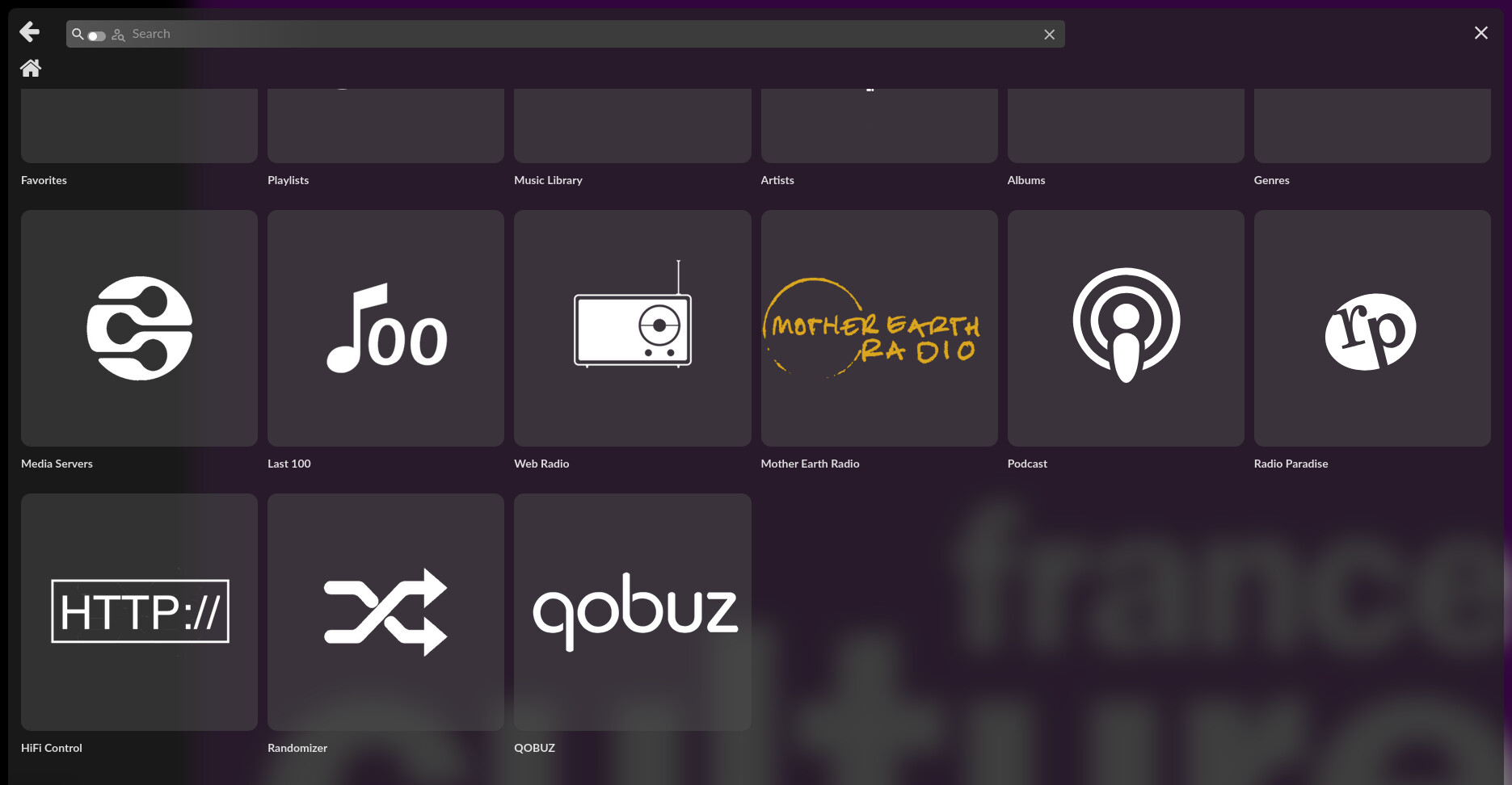Go back using the left arrow
Viewport: 1512px width, 785px height.
(x=29, y=32)
